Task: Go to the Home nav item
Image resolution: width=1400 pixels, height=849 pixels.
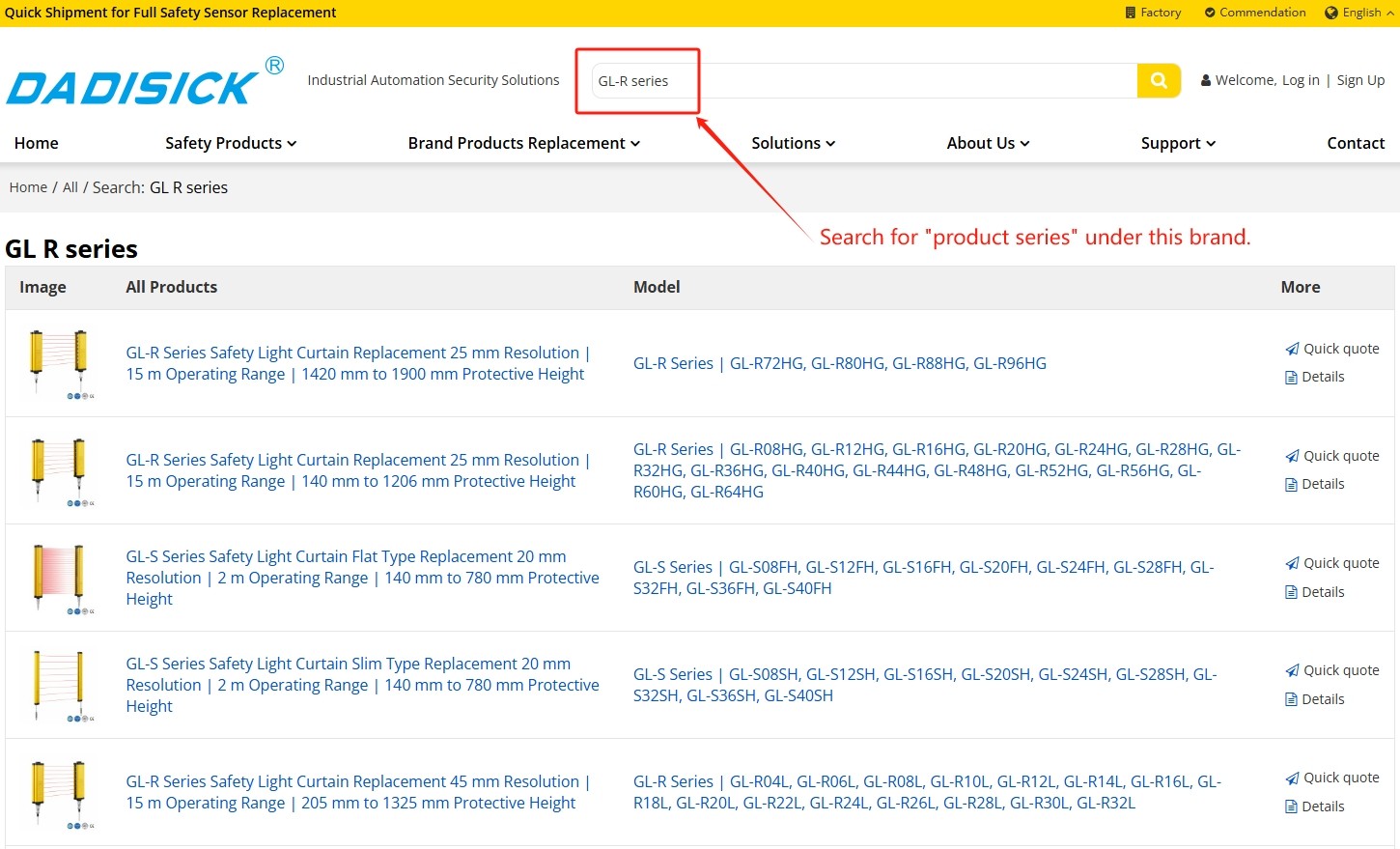Action: coord(37,143)
